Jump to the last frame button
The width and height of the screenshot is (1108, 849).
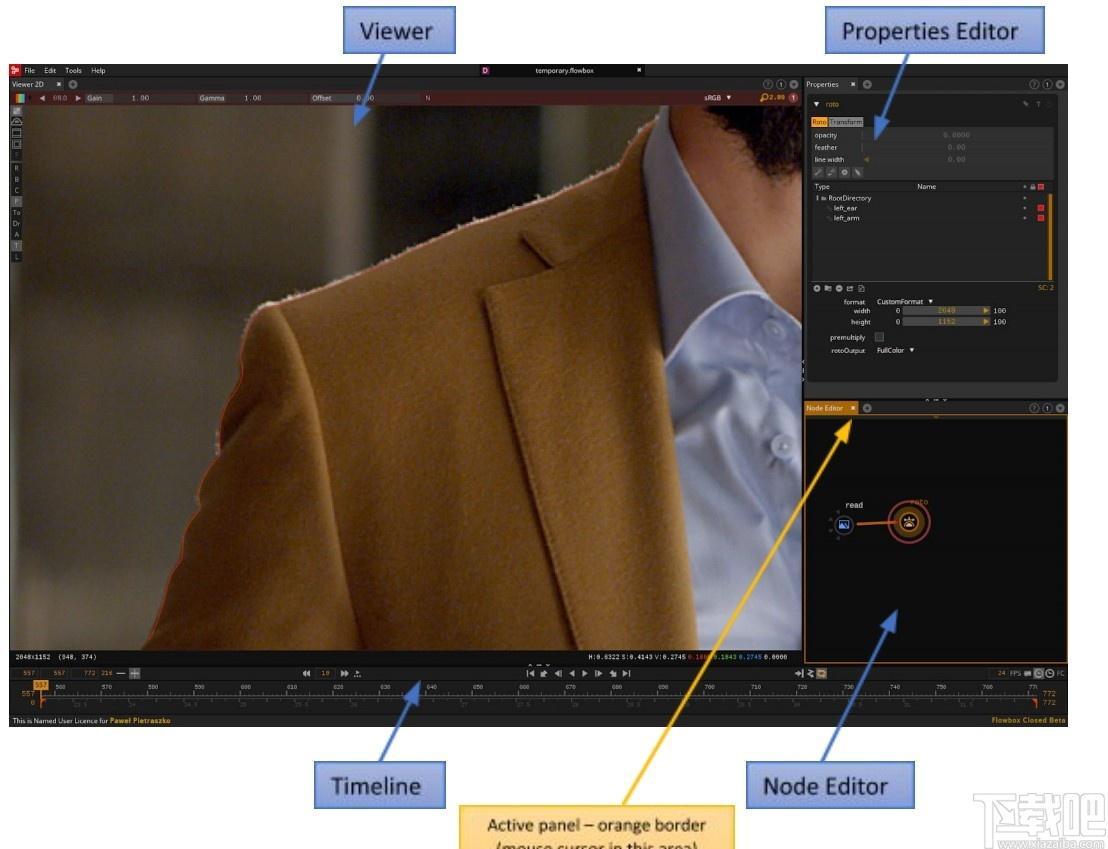coord(627,674)
